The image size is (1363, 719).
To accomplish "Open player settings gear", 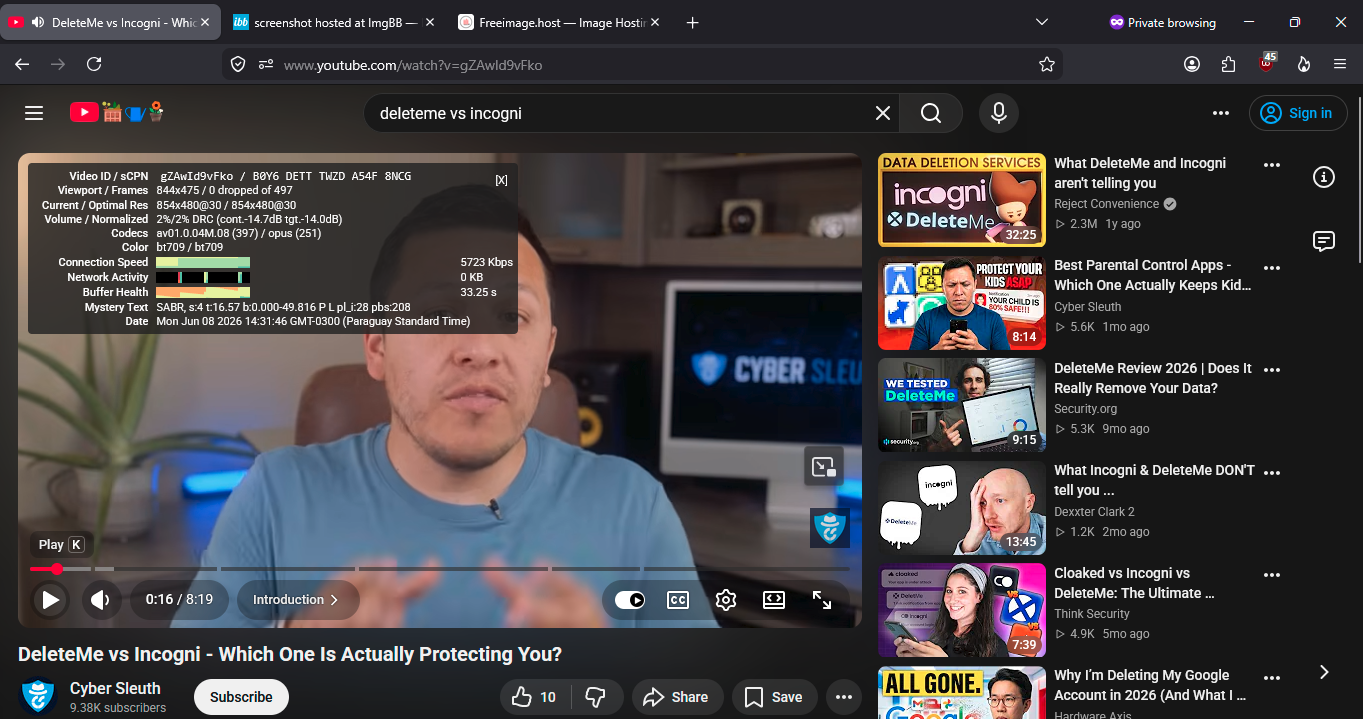I will point(726,600).
